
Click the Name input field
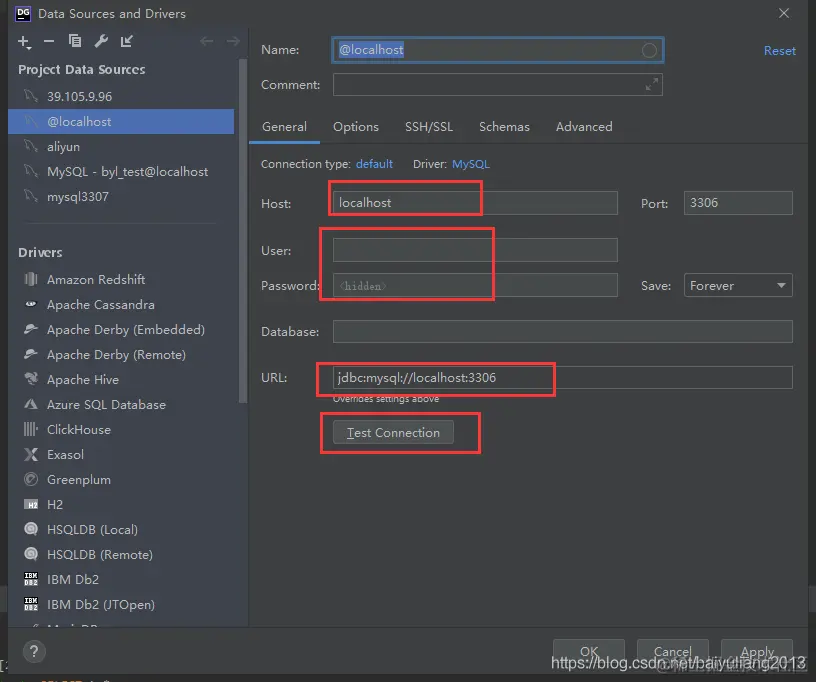(497, 50)
